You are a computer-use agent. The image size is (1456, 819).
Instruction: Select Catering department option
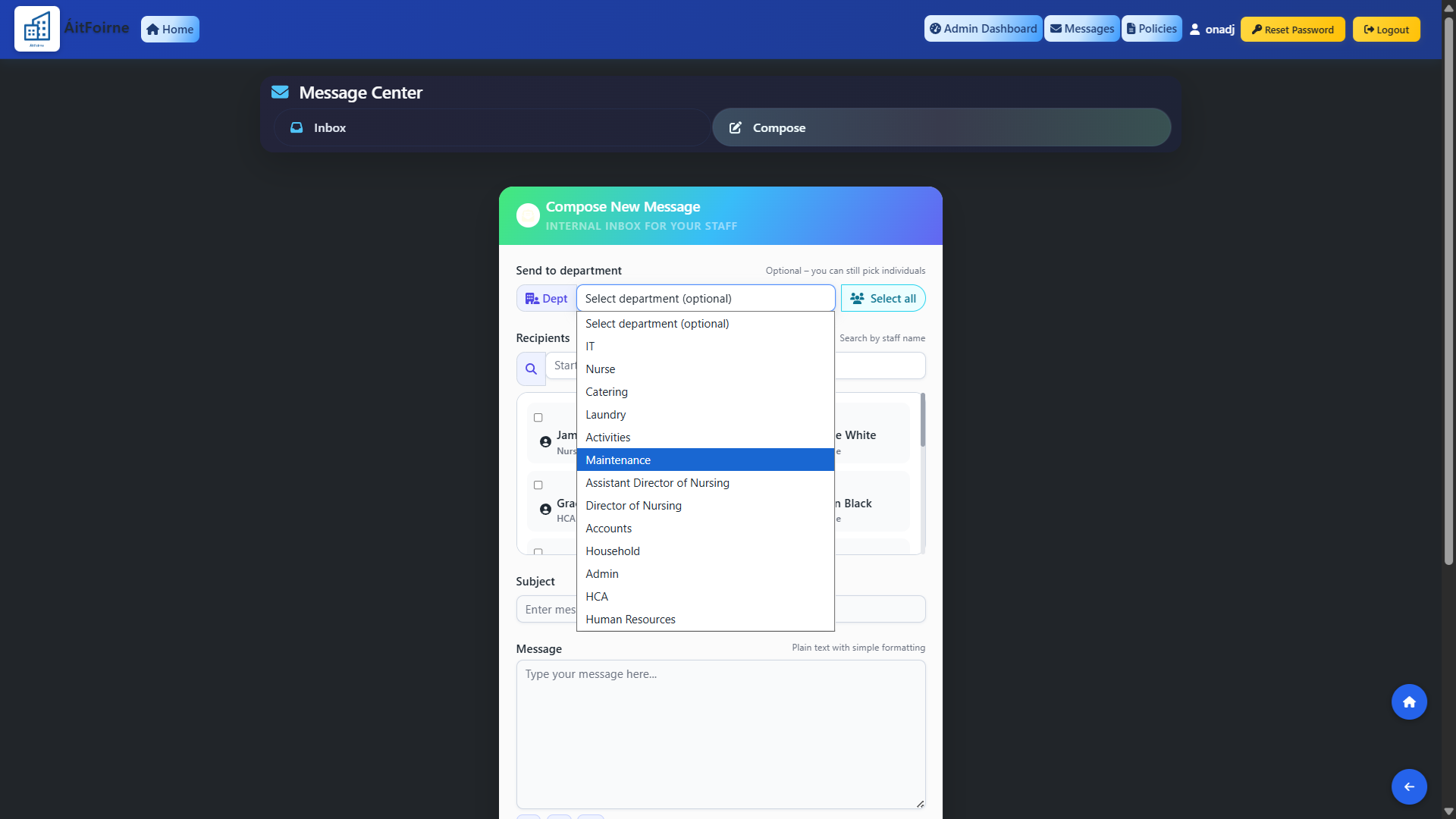(705, 392)
